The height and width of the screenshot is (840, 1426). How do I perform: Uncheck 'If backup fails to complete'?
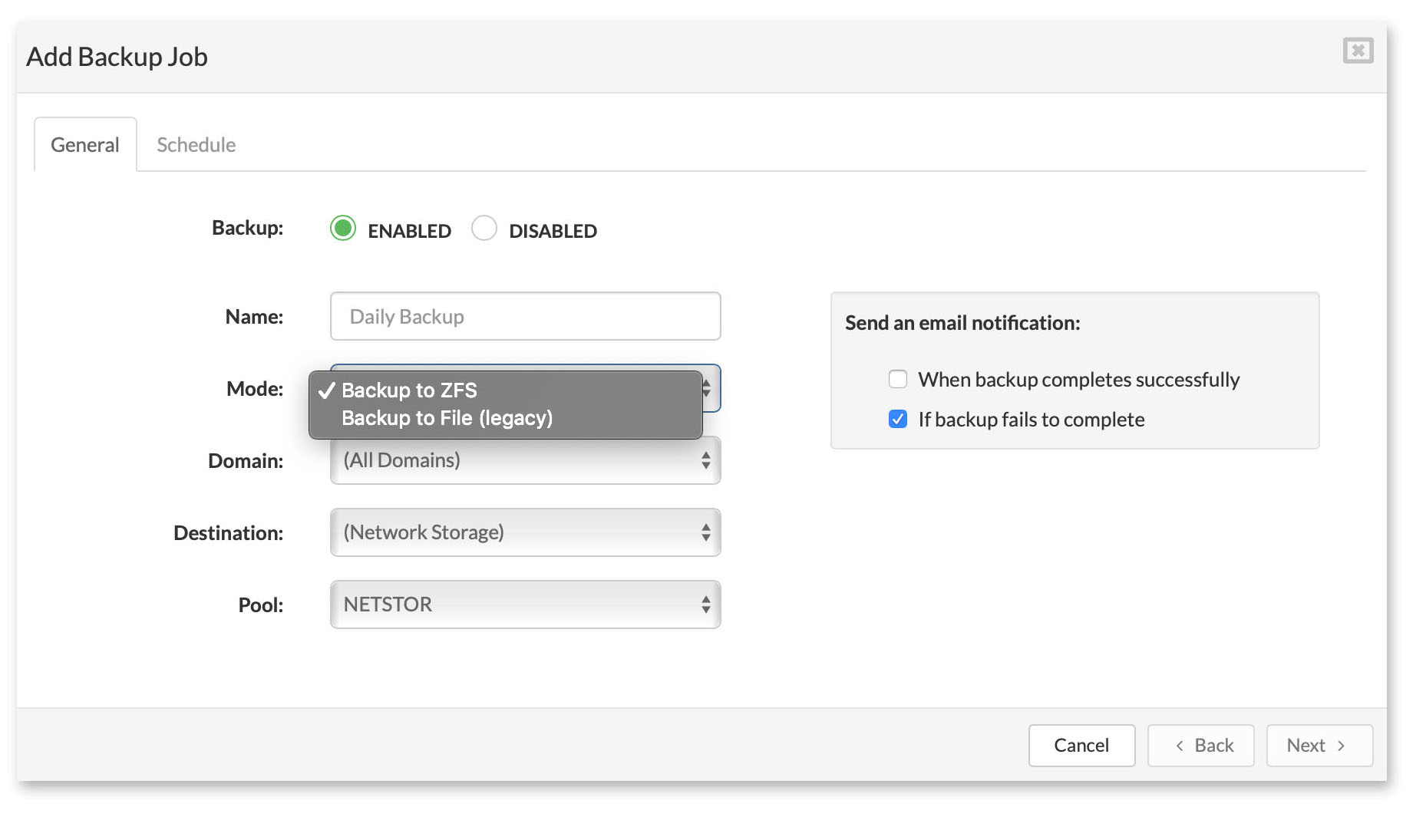tap(897, 420)
